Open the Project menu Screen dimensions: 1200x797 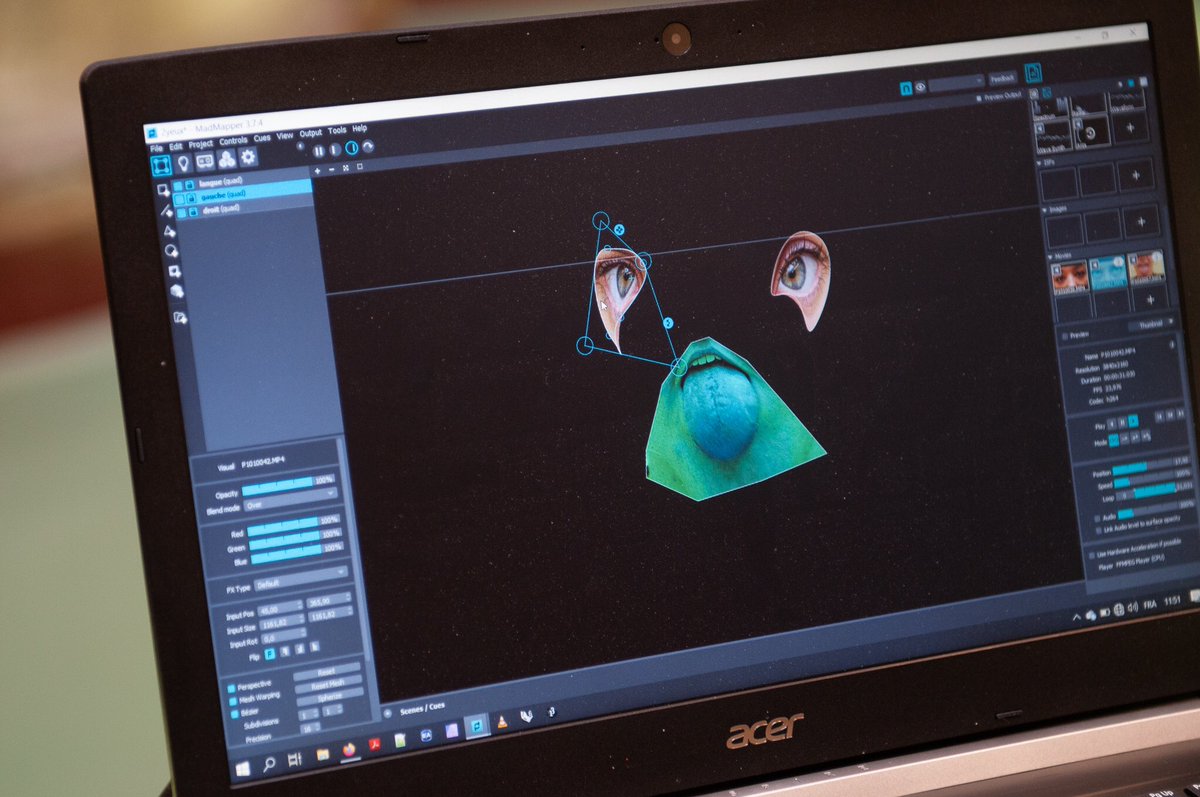coord(200,144)
